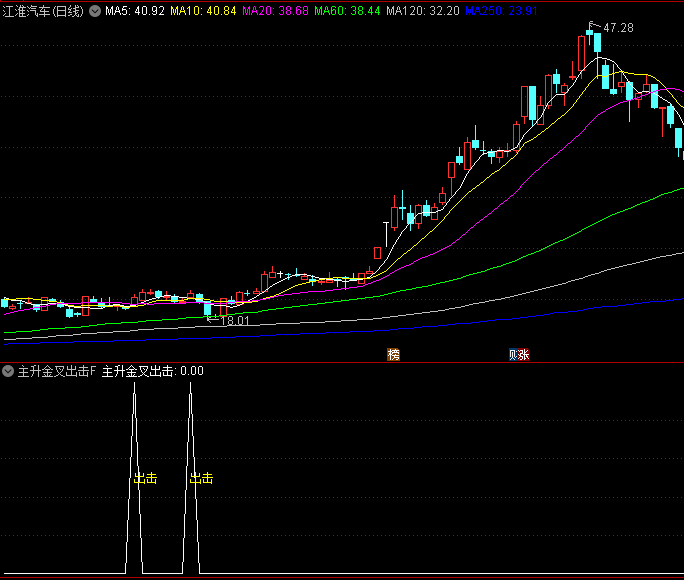Click the second 出击 signal label
This screenshot has height=580, width=684.
pyautogui.click(x=202, y=478)
